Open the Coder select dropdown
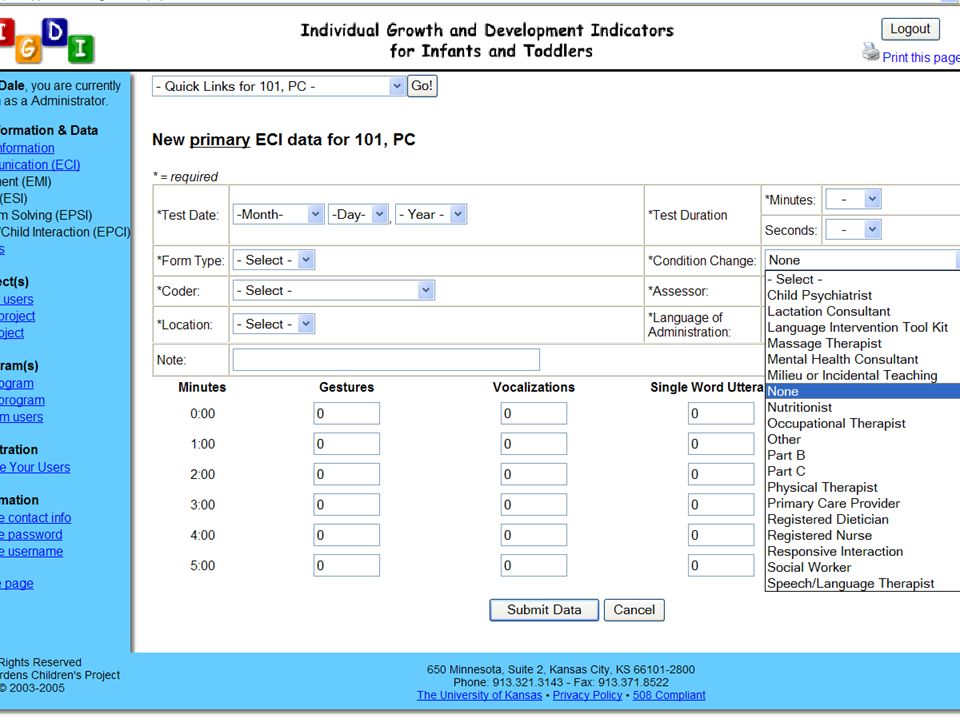The width and height of the screenshot is (960, 720). click(334, 290)
